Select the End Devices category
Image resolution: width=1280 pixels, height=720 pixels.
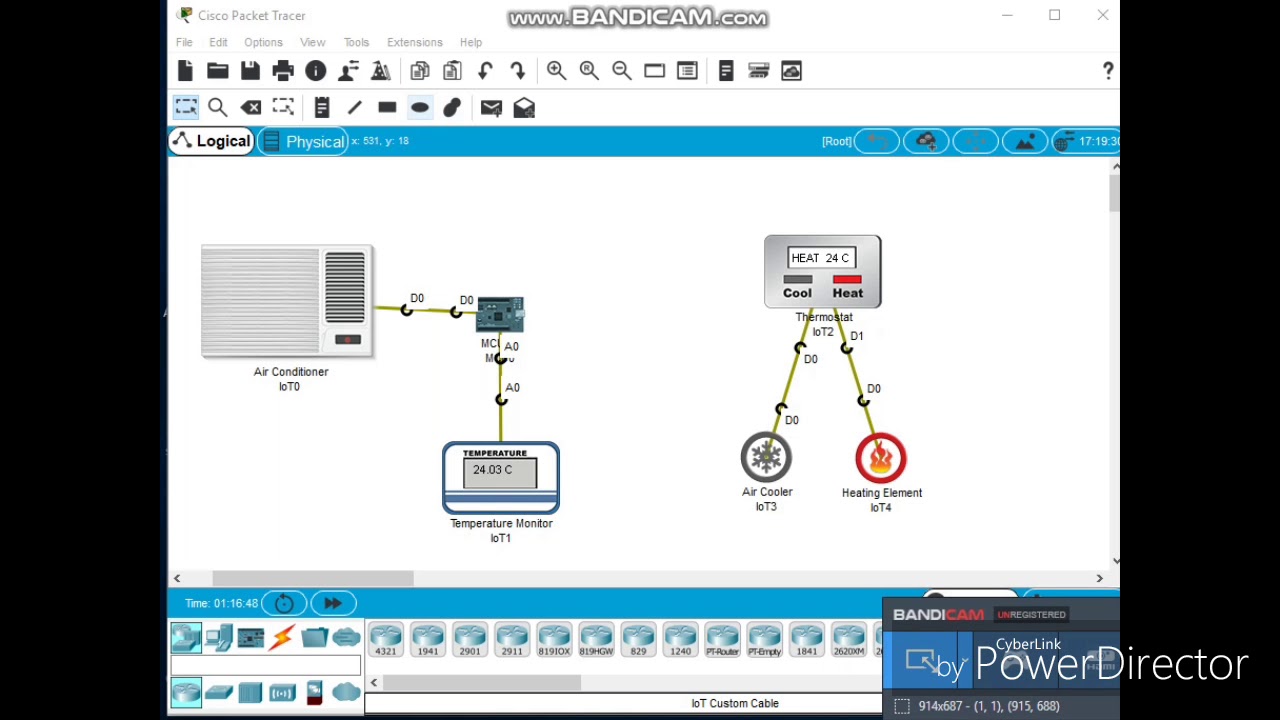218,637
